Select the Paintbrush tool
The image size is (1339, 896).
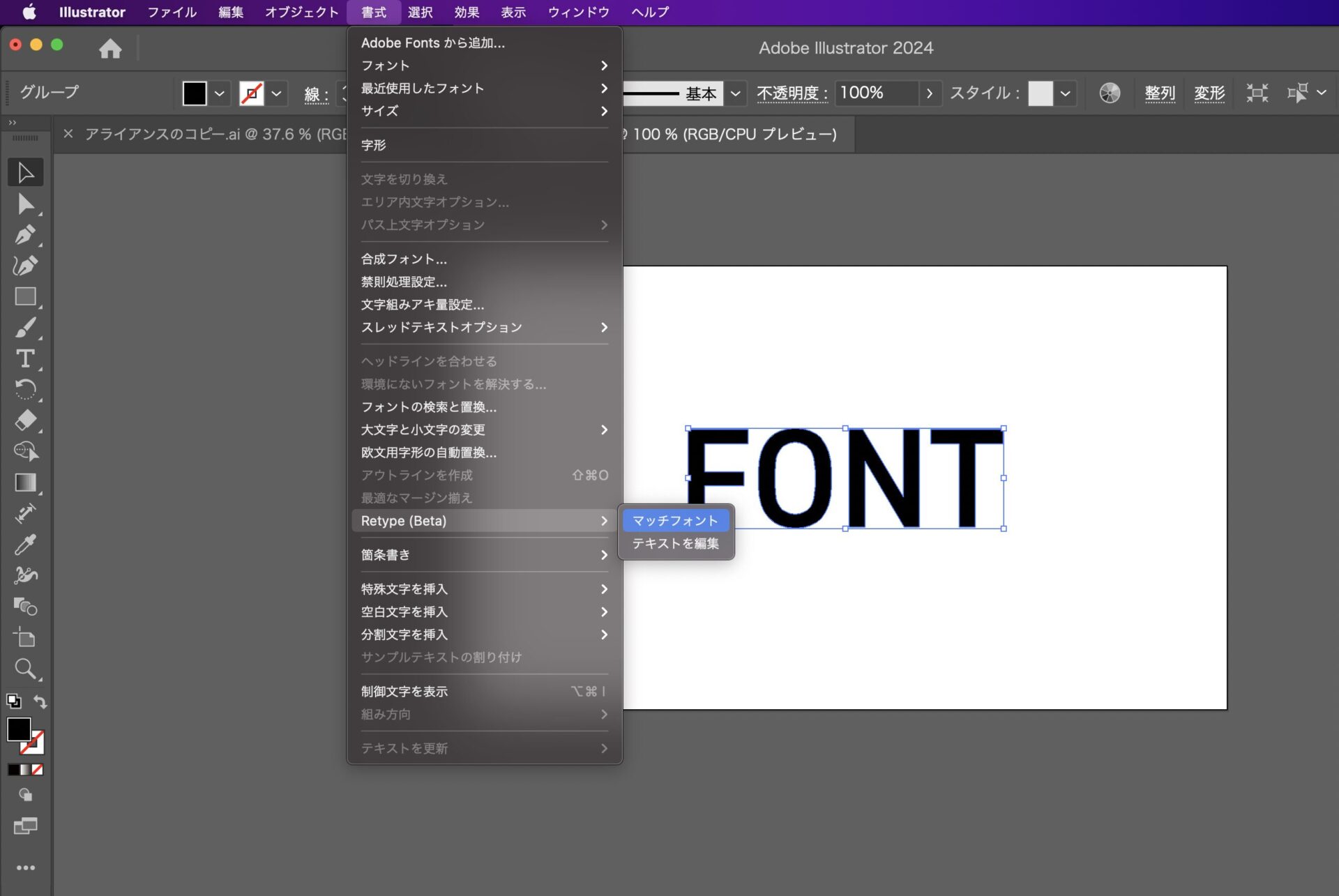coord(26,328)
